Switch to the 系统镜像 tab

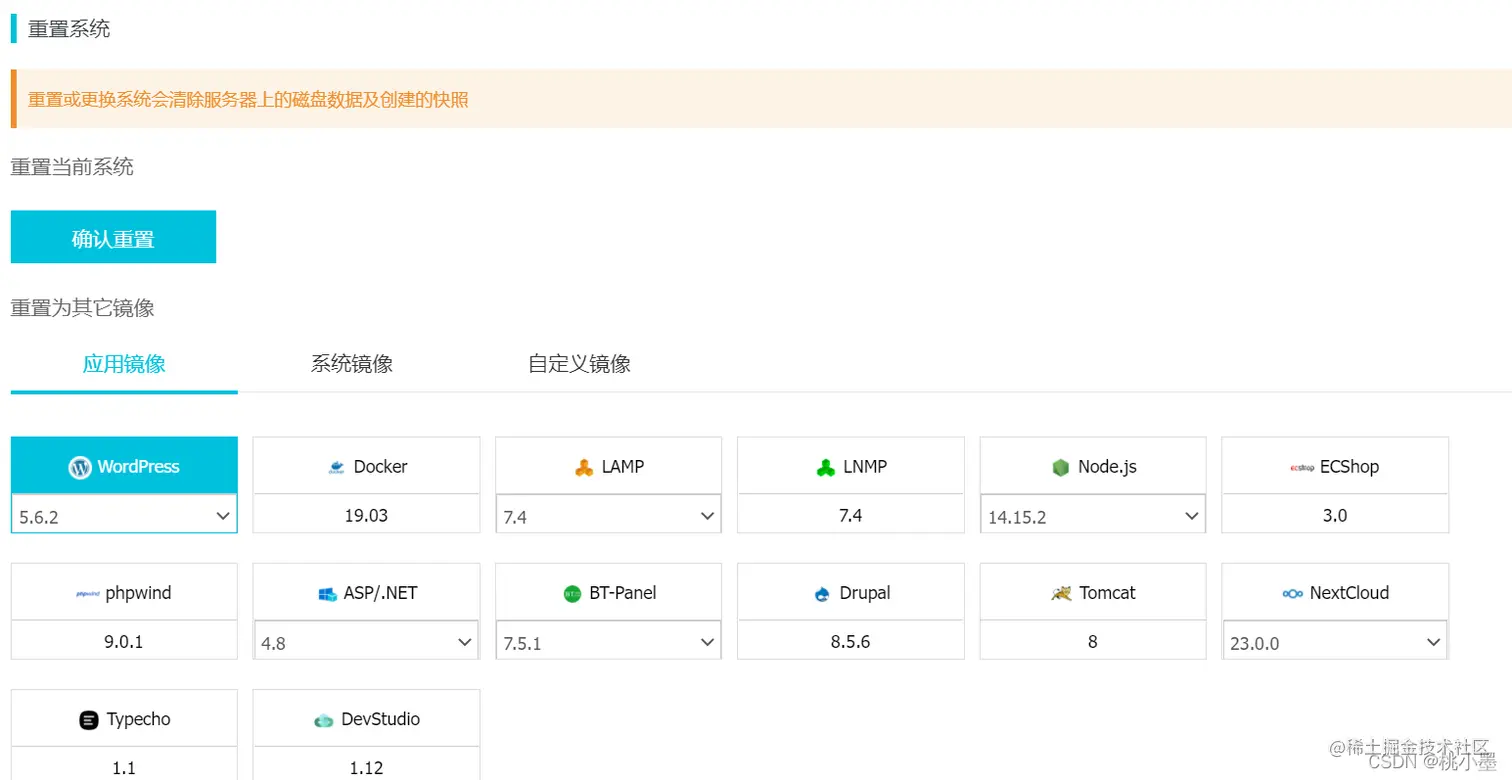pyautogui.click(x=352, y=364)
